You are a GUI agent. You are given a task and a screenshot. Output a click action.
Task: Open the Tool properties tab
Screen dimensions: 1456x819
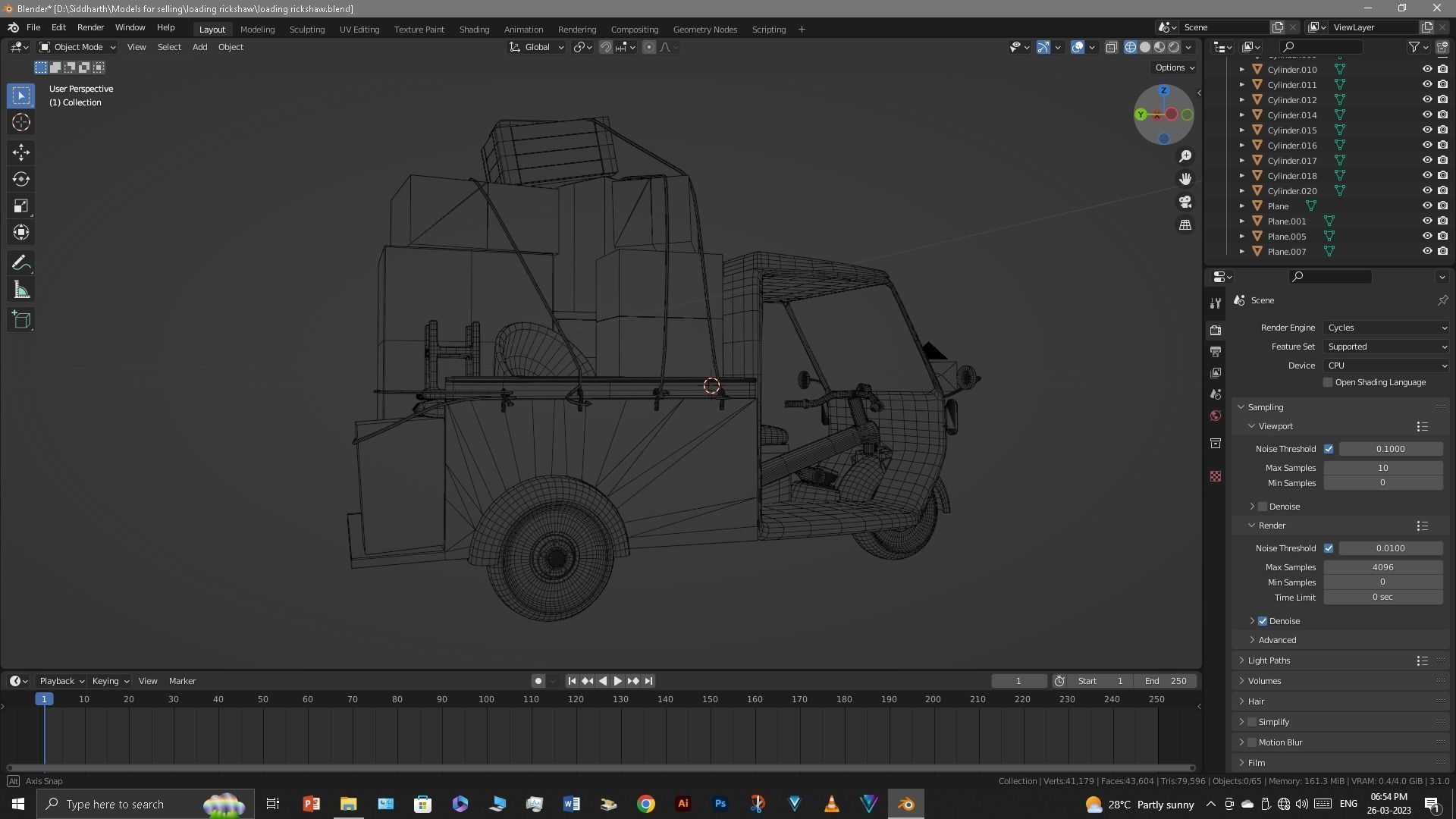[x=1216, y=303]
